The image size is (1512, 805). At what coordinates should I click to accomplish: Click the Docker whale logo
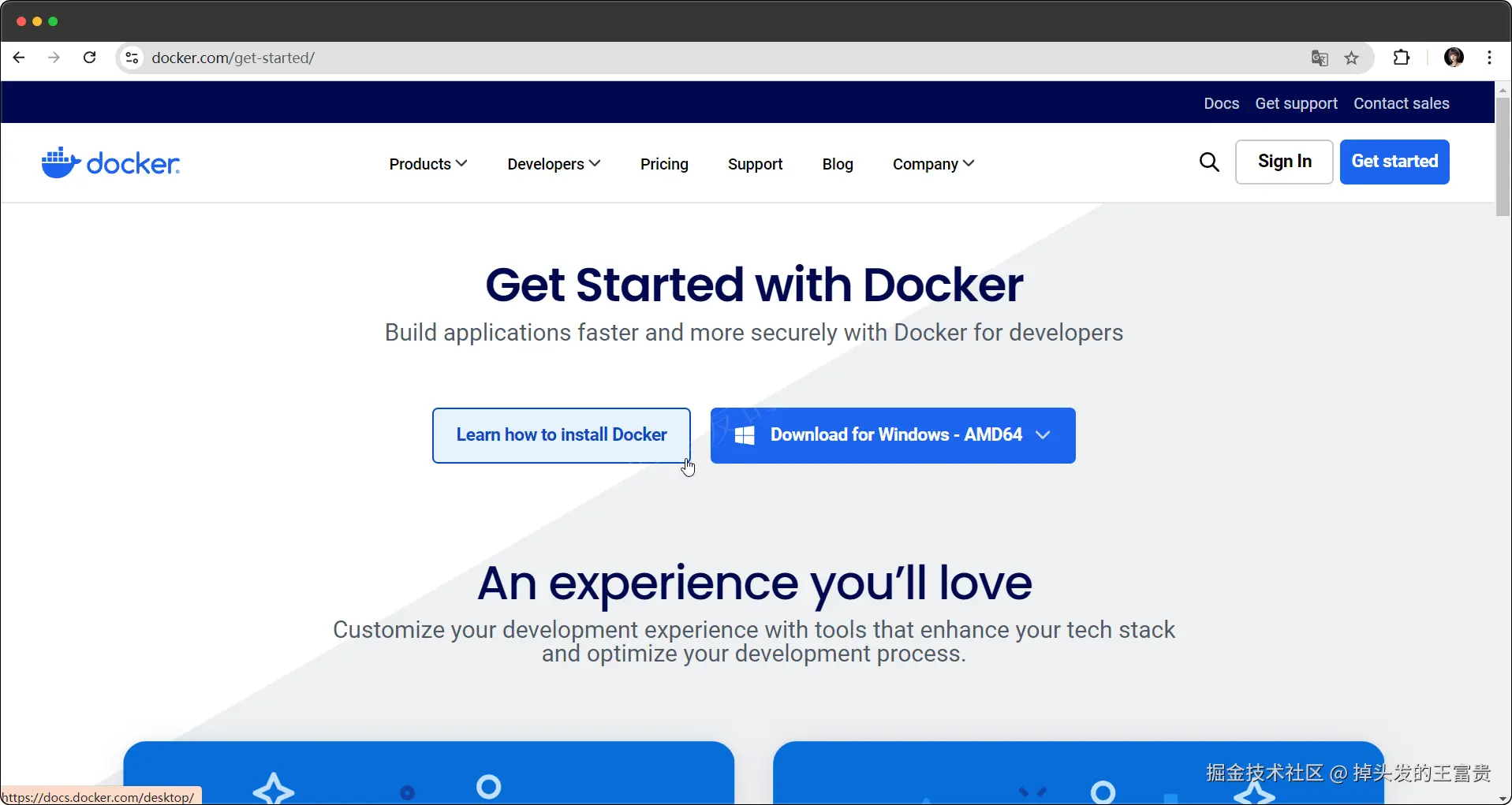[x=110, y=162]
